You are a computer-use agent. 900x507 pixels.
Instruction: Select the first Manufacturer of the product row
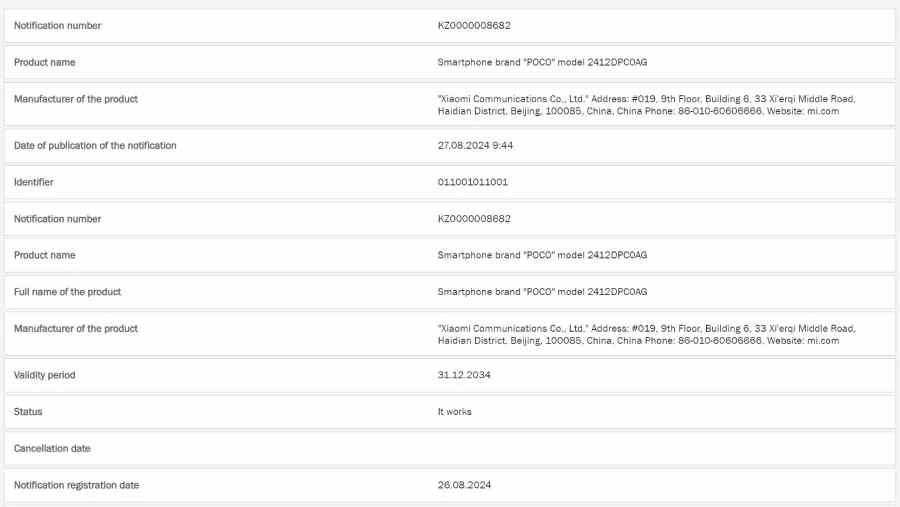449,105
